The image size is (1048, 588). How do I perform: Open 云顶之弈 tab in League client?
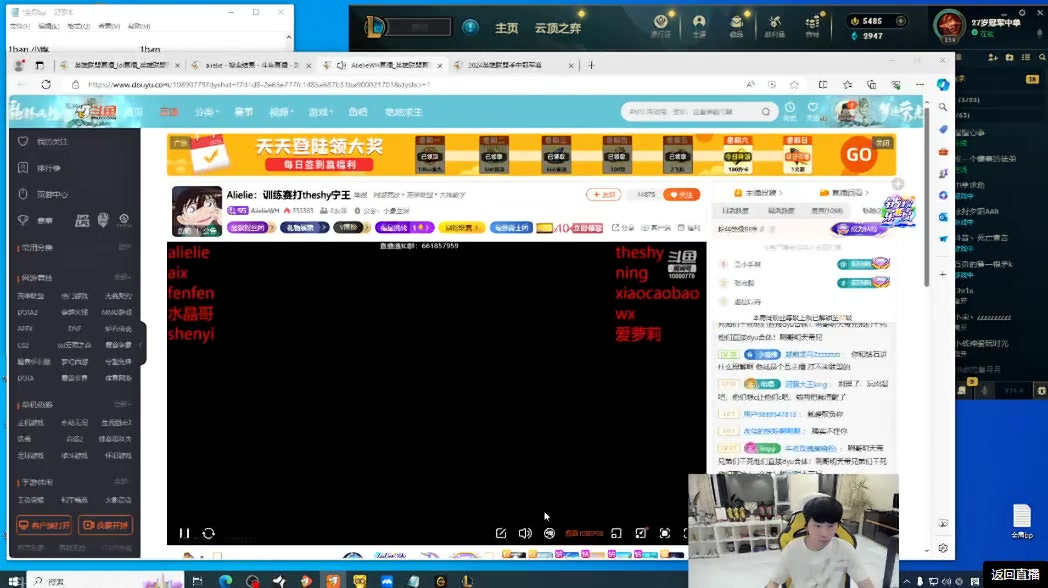pos(557,28)
